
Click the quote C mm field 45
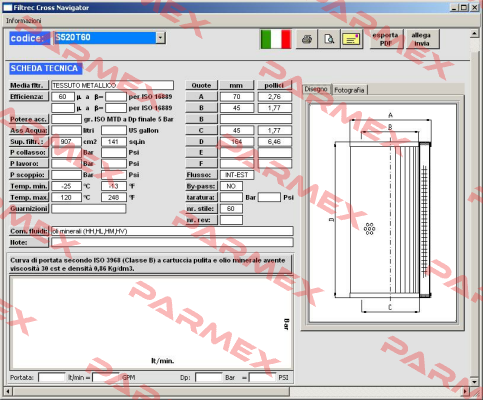tap(237, 130)
